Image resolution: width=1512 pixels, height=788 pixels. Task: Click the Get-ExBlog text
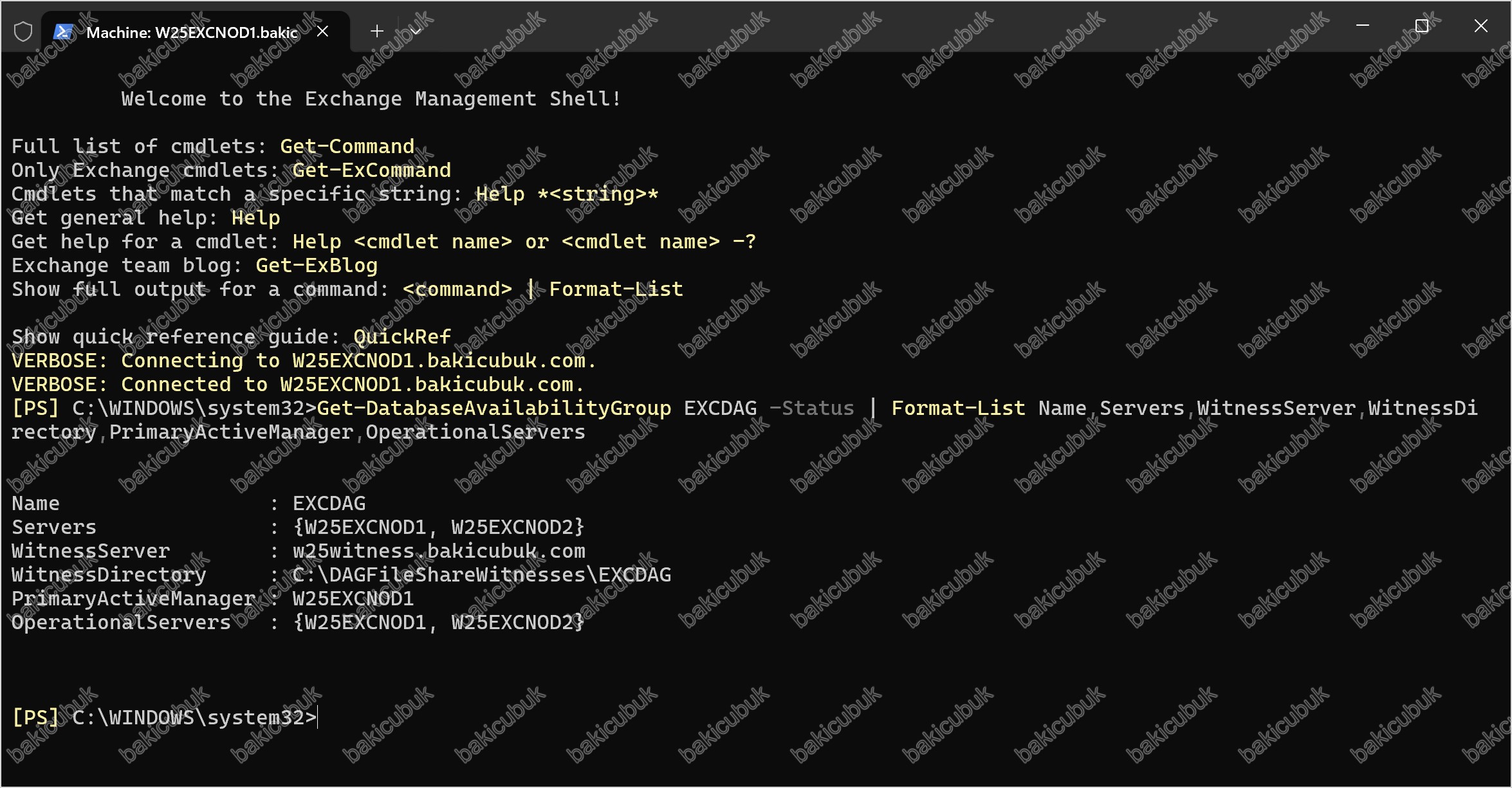pyautogui.click(x=316, y=266)
